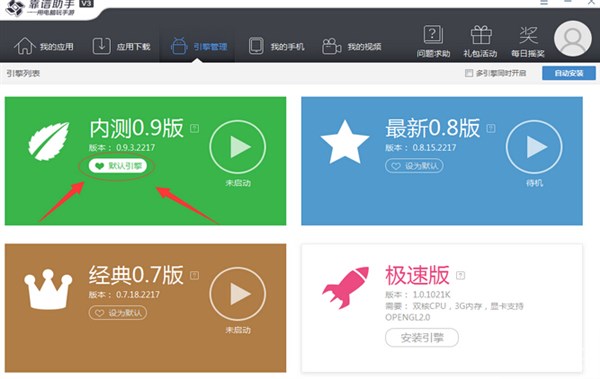Click the version text 0.9.3.2217
600x379 pixels.
[135, 147]
